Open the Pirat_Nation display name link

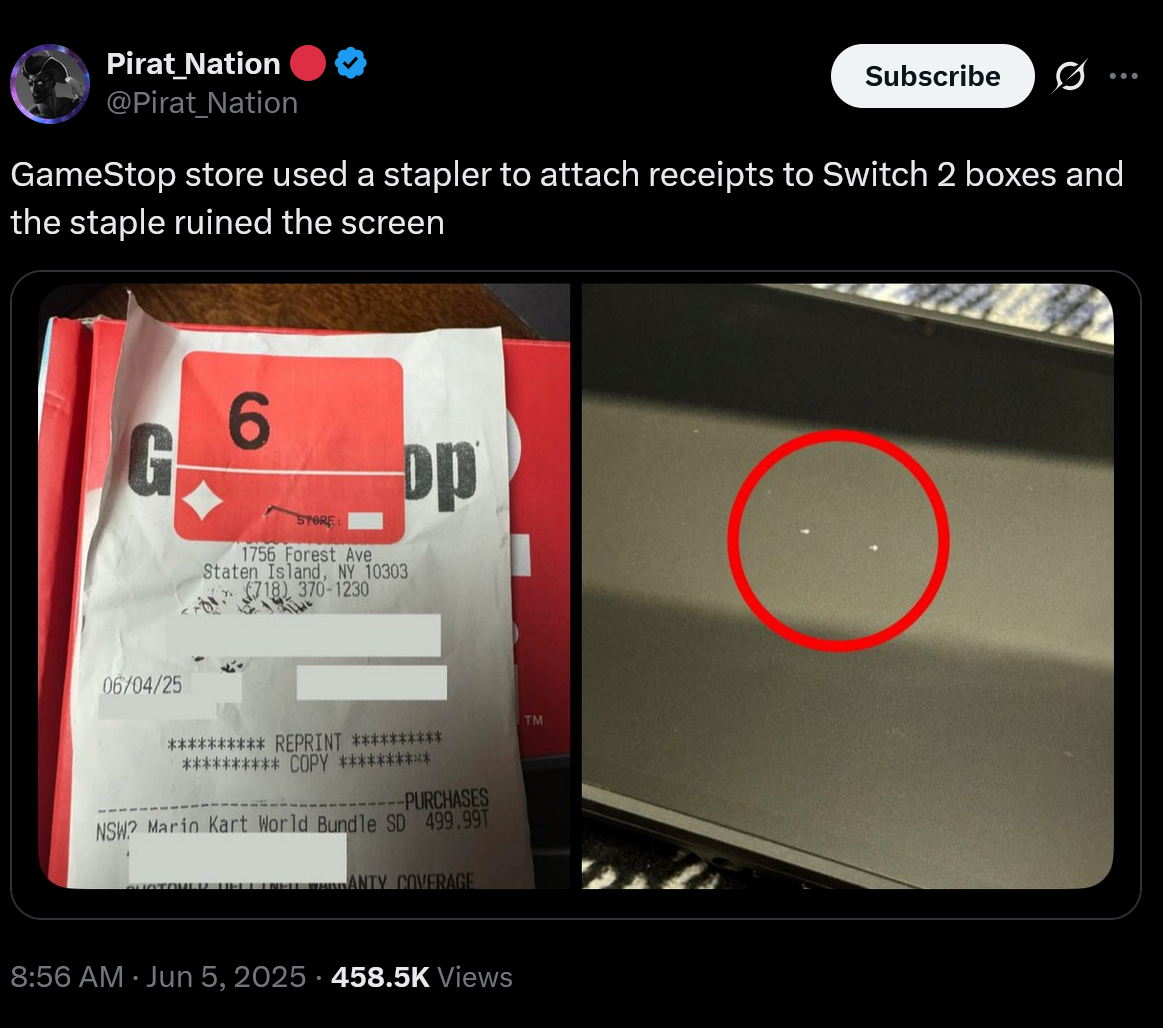click(193, 64)
